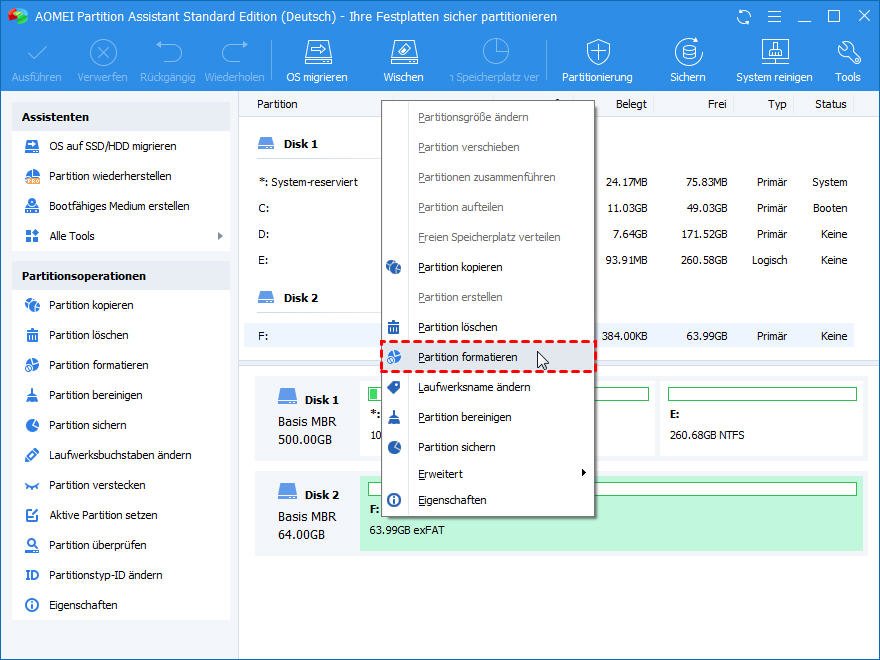Open the hamburger menu in the title bar
This screenshot has width=880, height=660.
pos(774,17)
